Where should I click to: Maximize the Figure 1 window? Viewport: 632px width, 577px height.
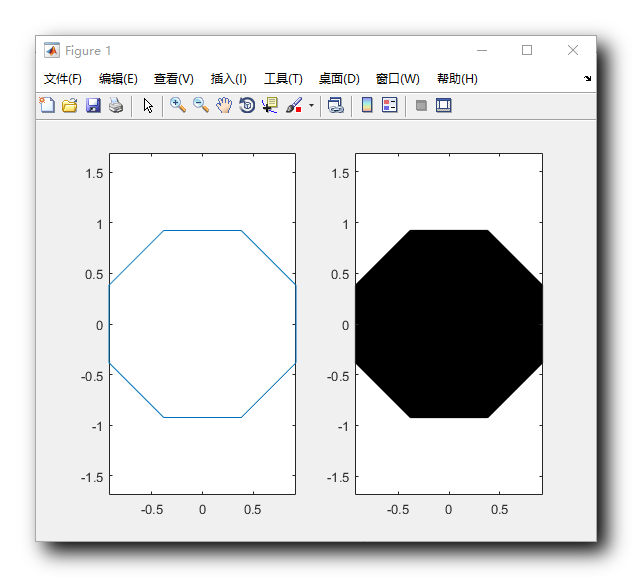[x=527, y=50]
